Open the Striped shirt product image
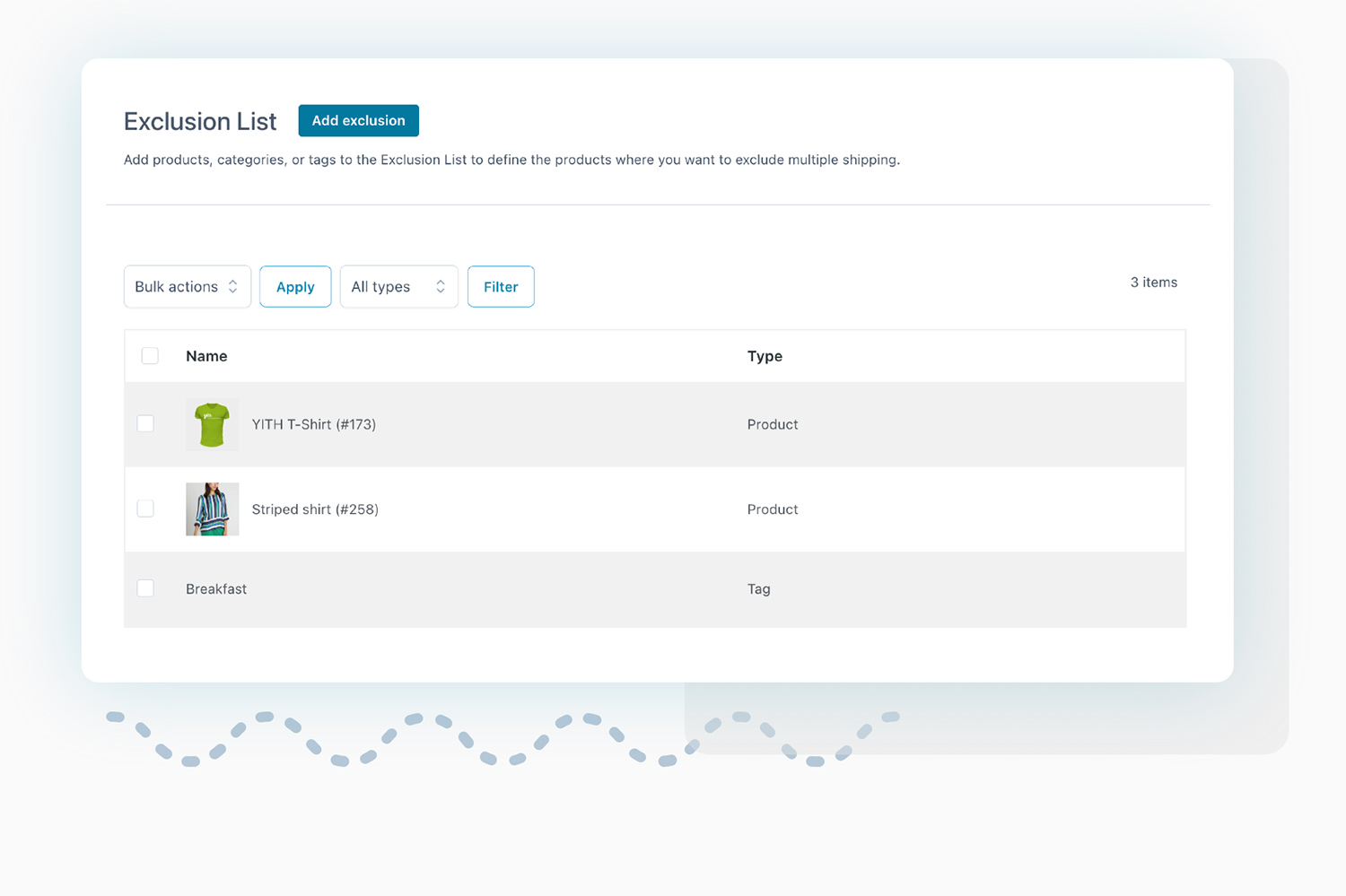Screen dimensions: 1346x896 (212, 509)
